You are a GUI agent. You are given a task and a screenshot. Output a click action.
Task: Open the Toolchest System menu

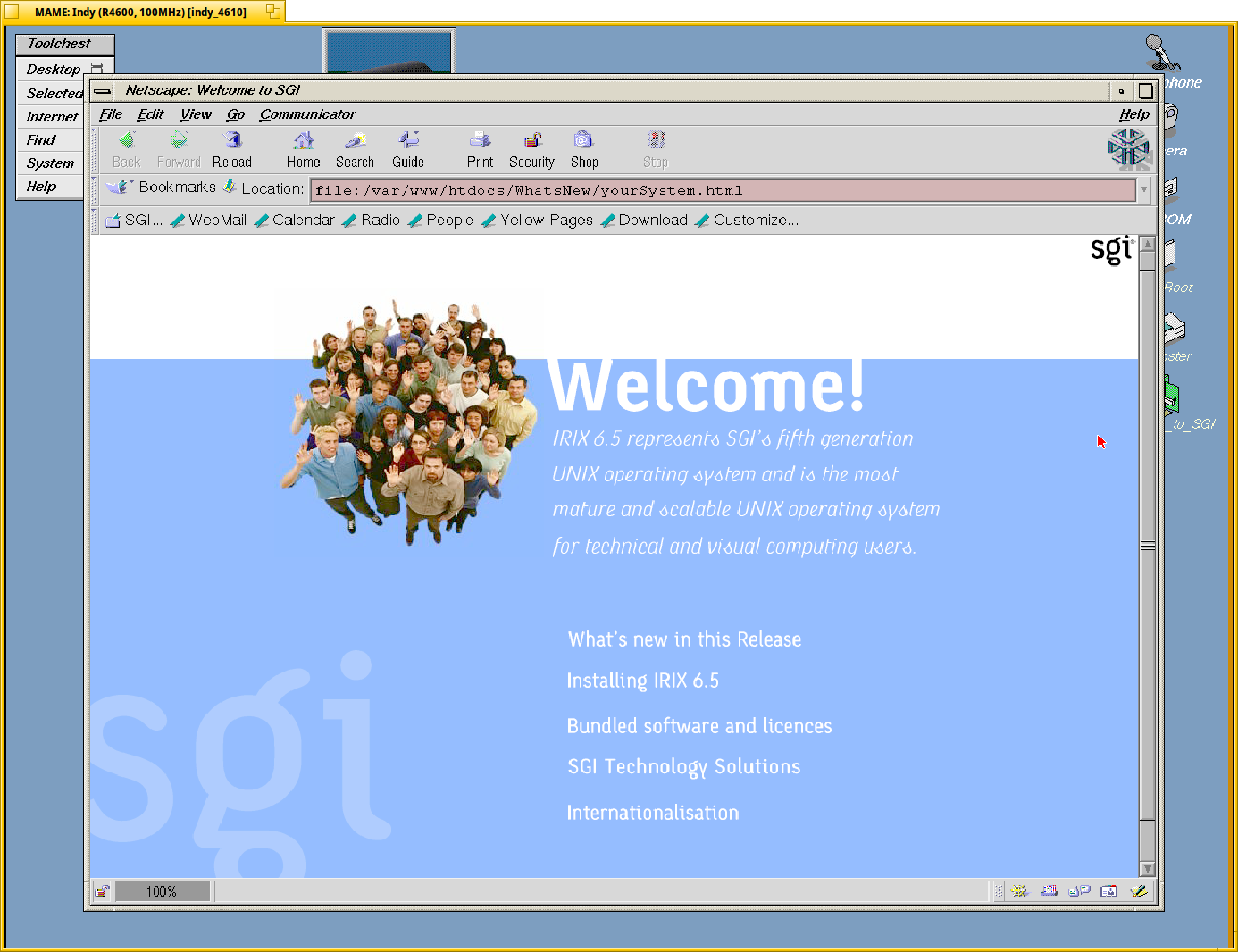pos(50,163)
